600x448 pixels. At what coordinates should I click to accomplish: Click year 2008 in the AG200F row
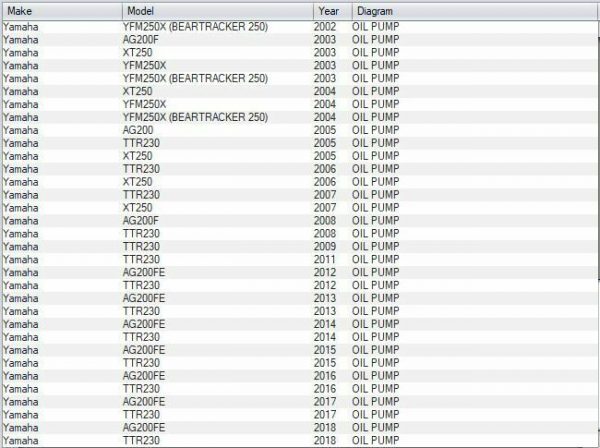[x=325, y=221]
